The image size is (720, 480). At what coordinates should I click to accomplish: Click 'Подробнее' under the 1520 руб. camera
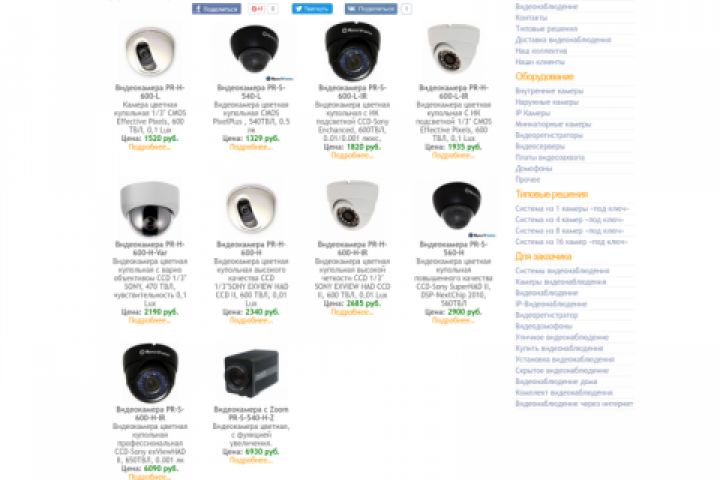coord(150,147)
